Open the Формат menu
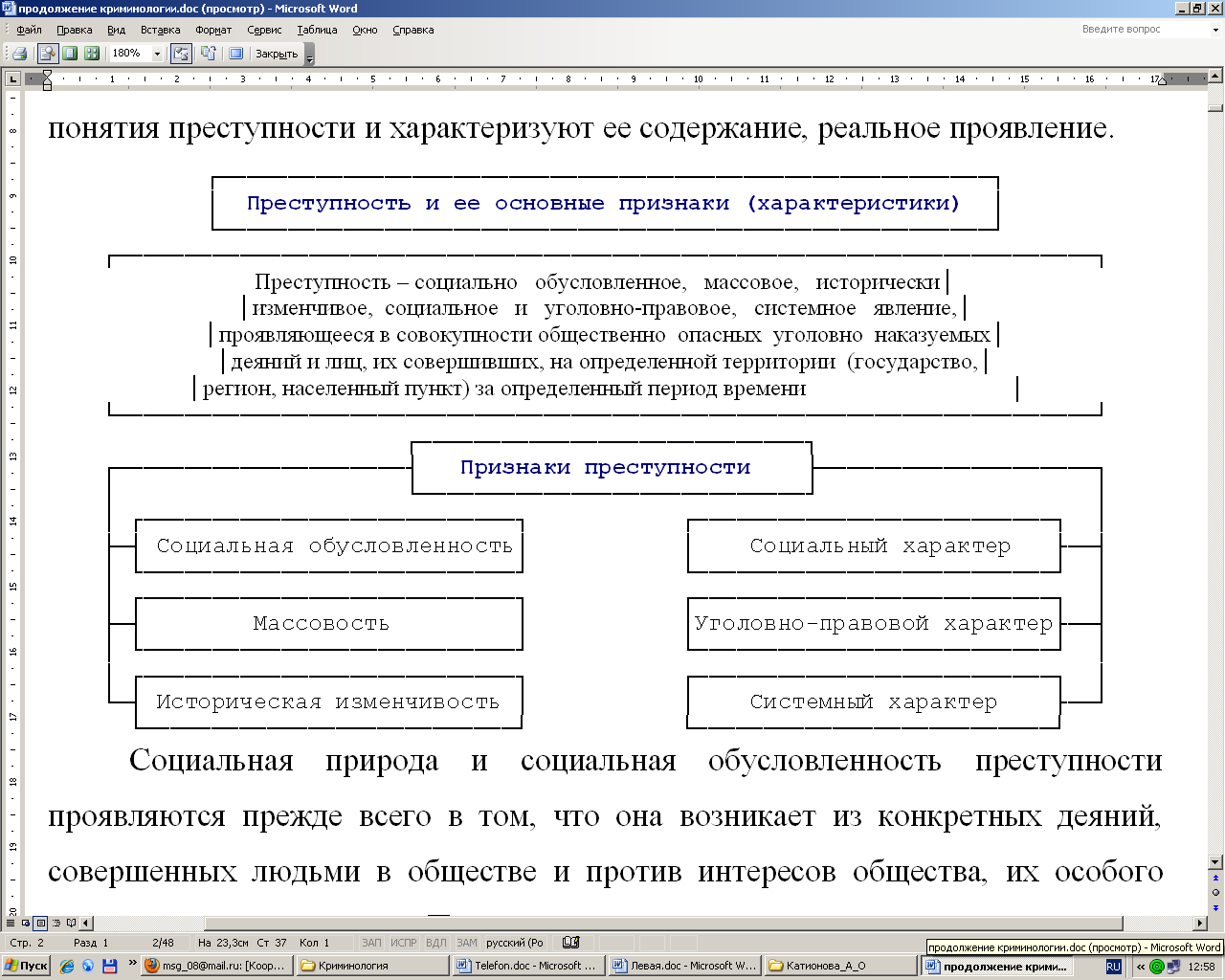This screenshot has height=980, width=1225. point(213,30)
